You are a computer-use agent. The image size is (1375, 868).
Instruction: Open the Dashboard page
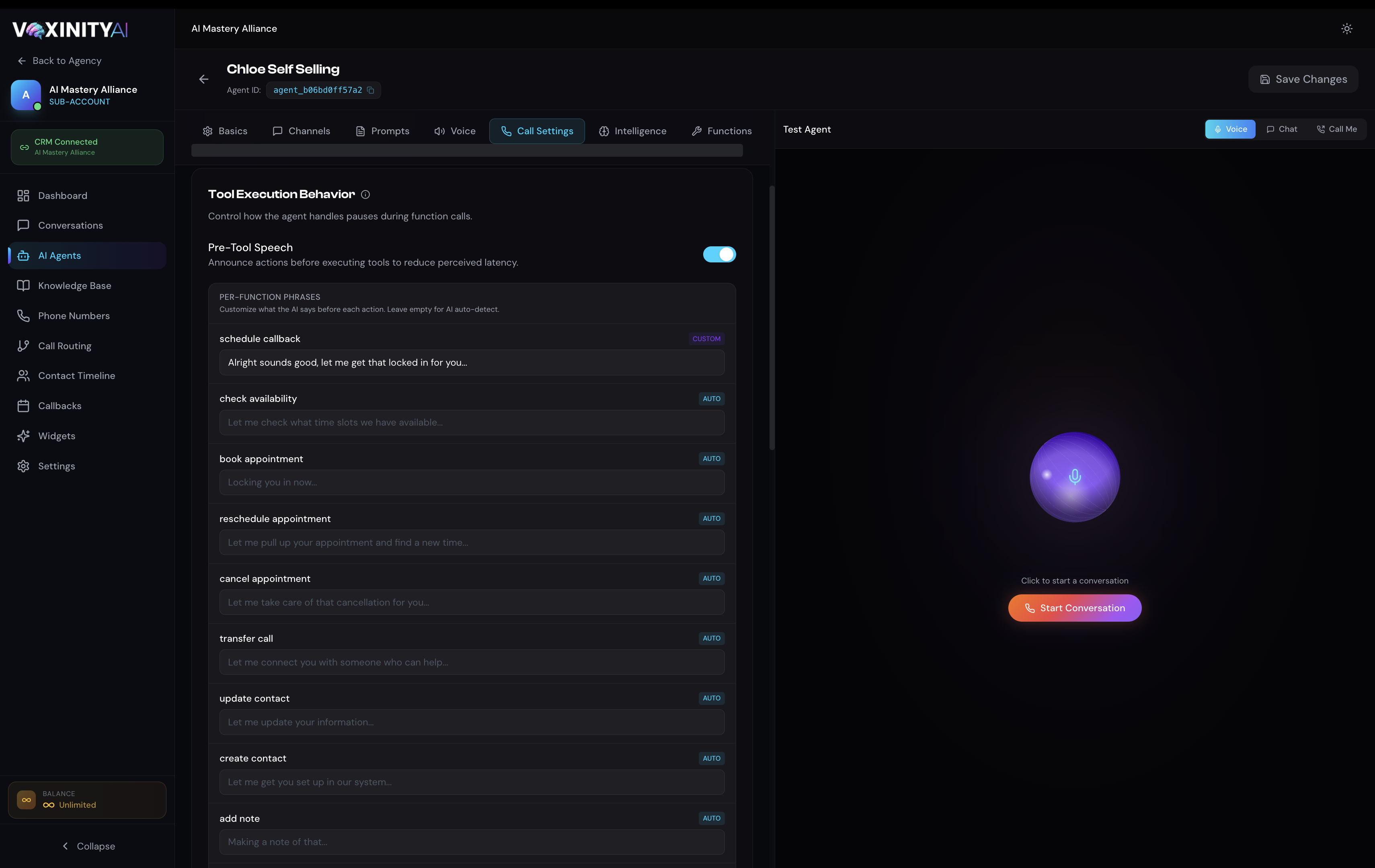point(87,196)
